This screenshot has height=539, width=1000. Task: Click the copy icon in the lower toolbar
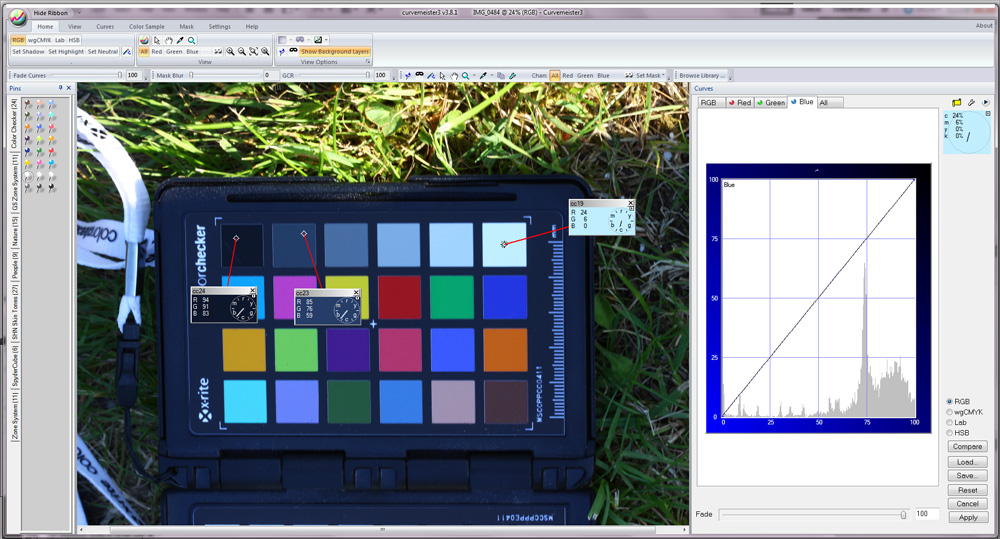[501, 75]
